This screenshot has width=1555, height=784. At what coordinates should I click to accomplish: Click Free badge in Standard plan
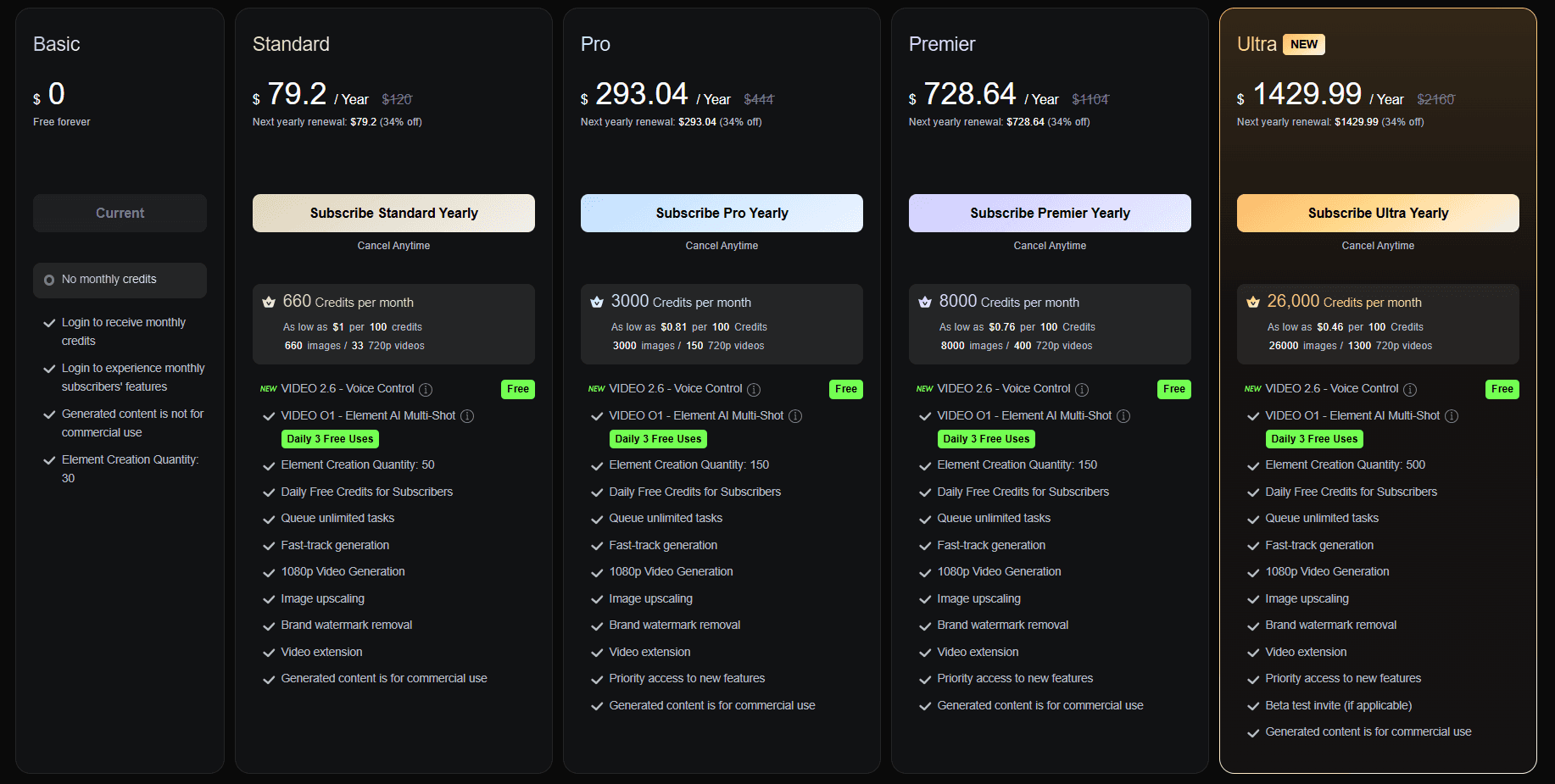(518, 389)
